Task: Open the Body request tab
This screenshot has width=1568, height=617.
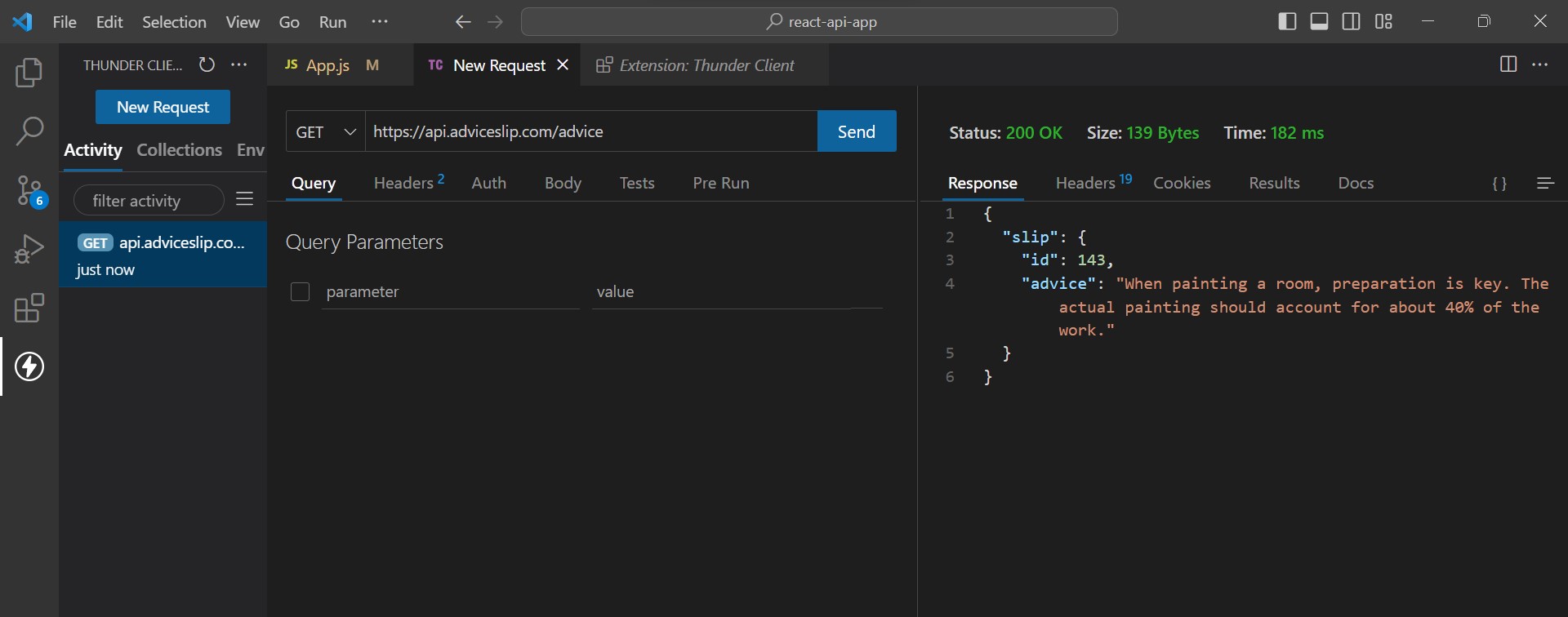Action: pos(563,184)
